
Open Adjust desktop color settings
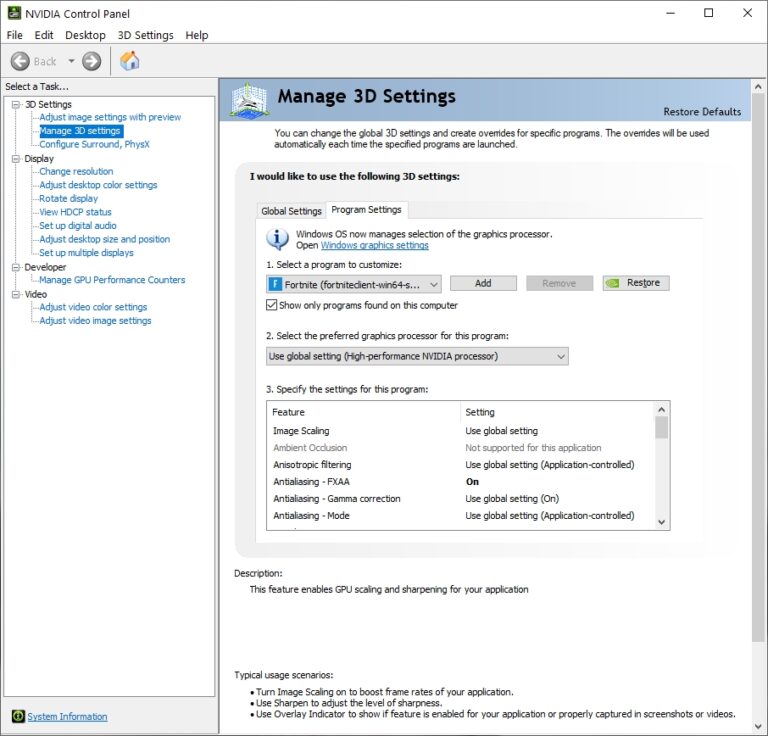(98, 185)
